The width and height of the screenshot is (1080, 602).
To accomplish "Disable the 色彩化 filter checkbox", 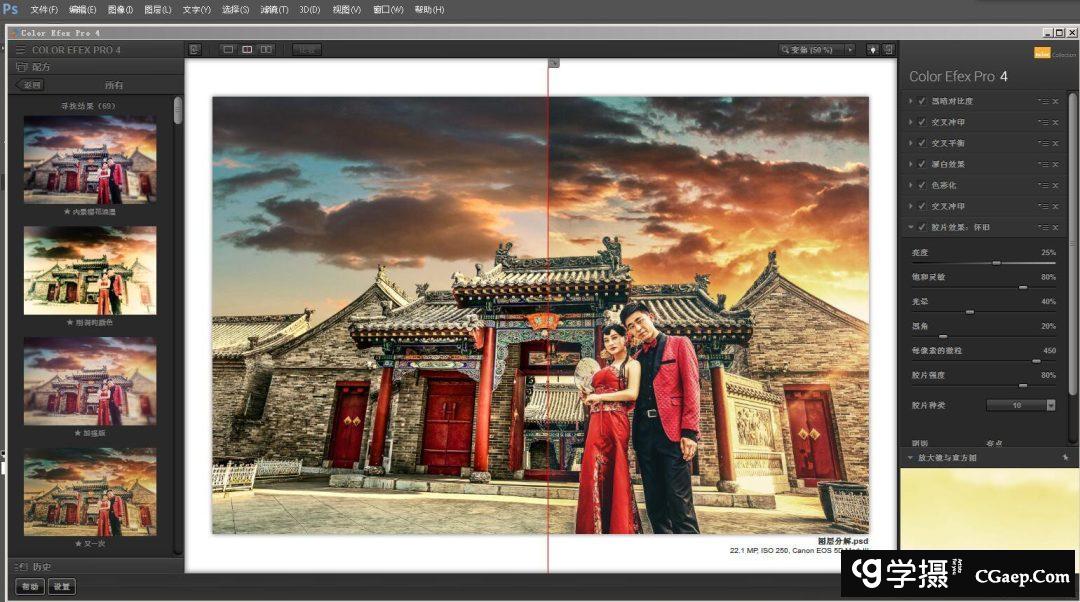I will [921, 185].
